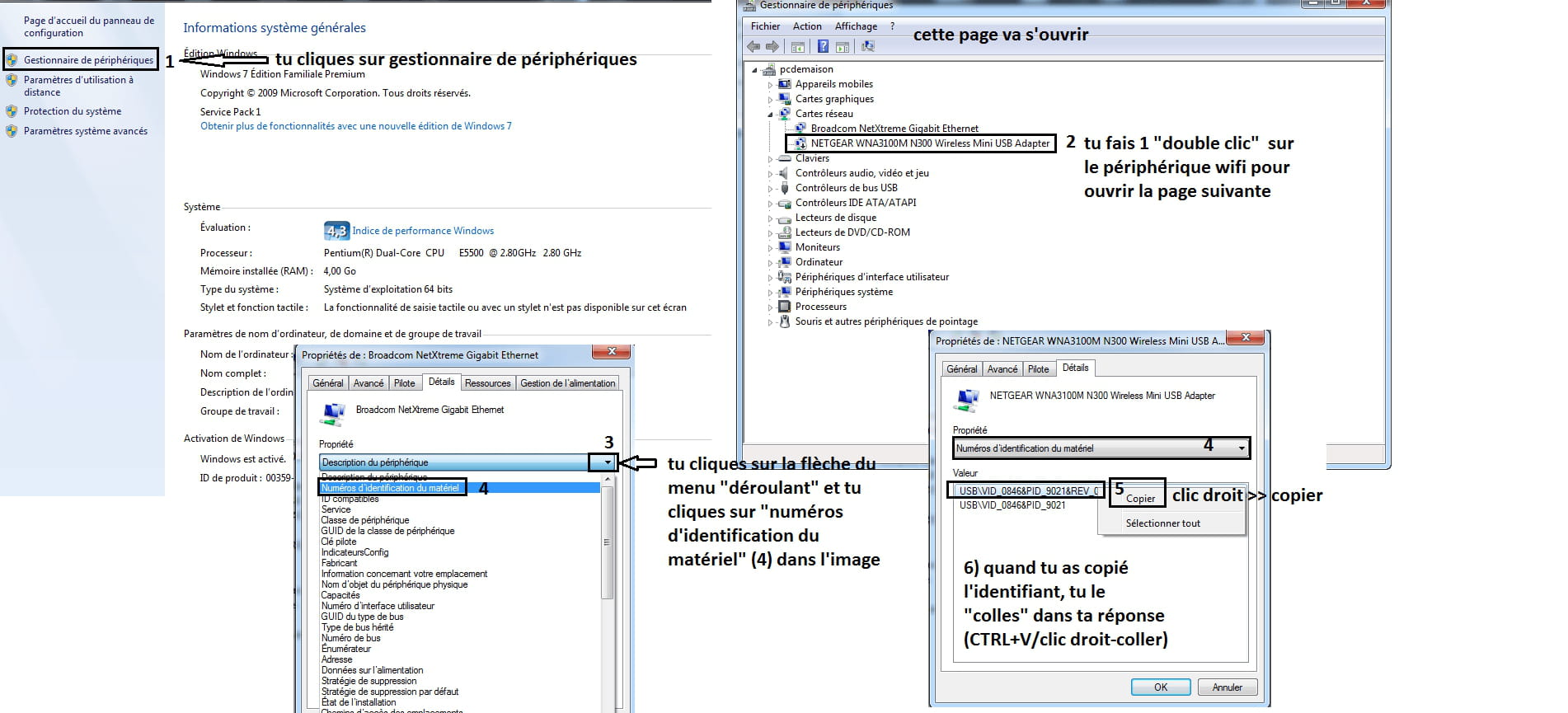The image size is (1568, 713).
Task: Click the shield icon beside Gestionnaire de périphériques
Action: 12,60
